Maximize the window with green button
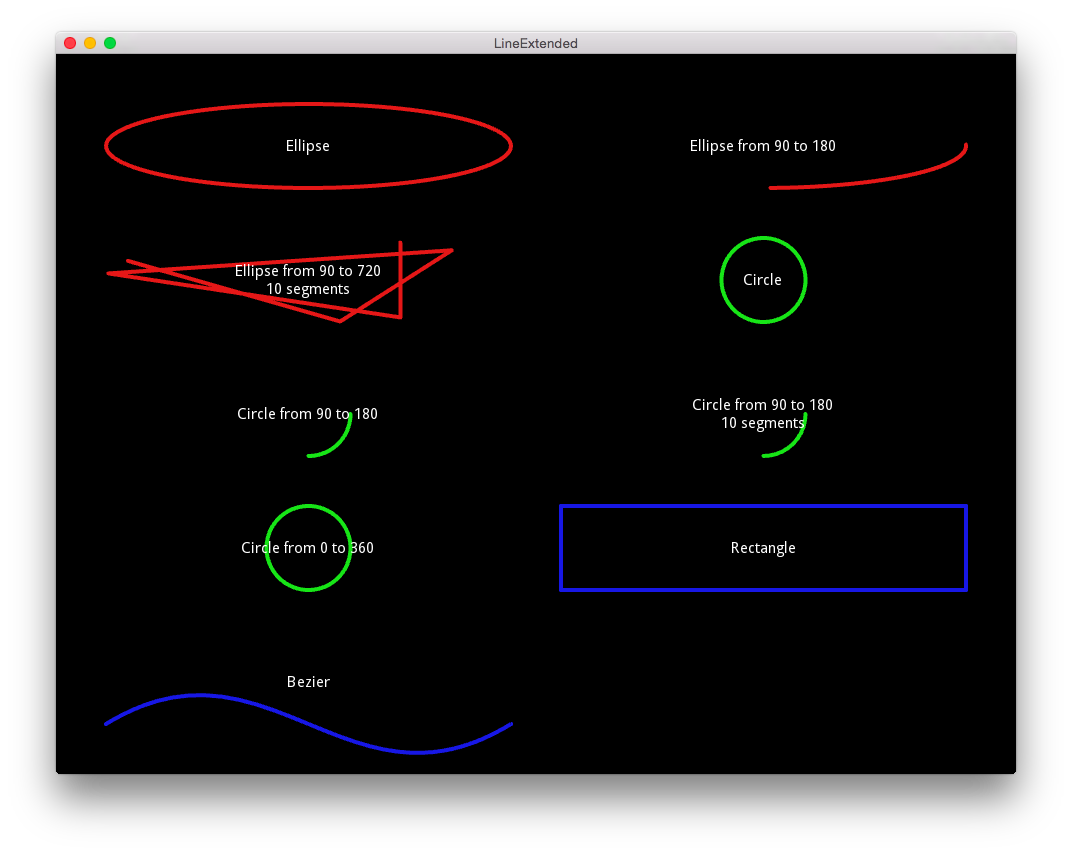The height and width of the screenshot is (854, 1072). tap(110, 43)
